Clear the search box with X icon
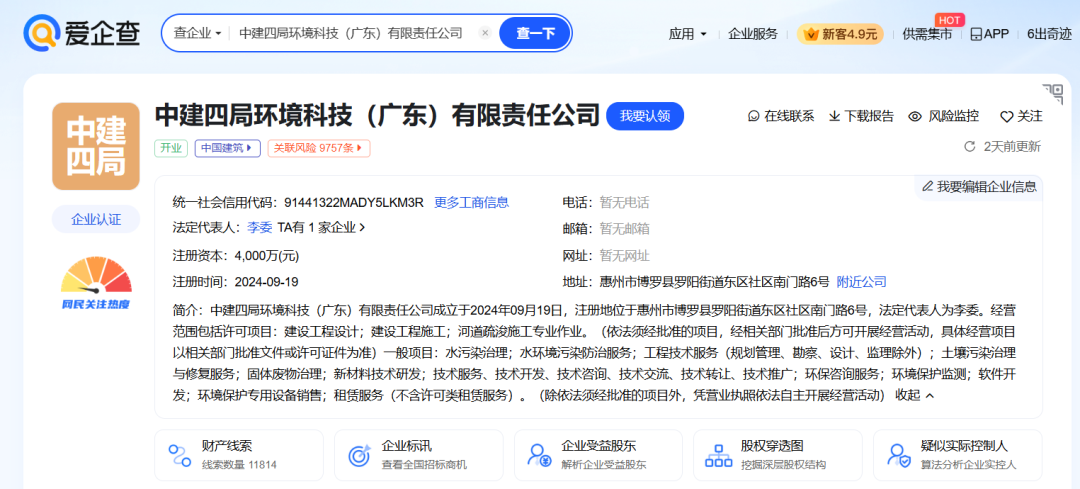The image size is (1080, 489). (x=485, y=33)
